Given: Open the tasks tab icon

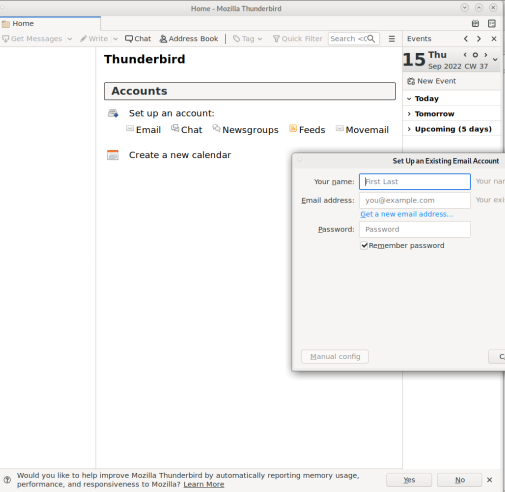Looking at the screenshot, I should pos(492,23).
